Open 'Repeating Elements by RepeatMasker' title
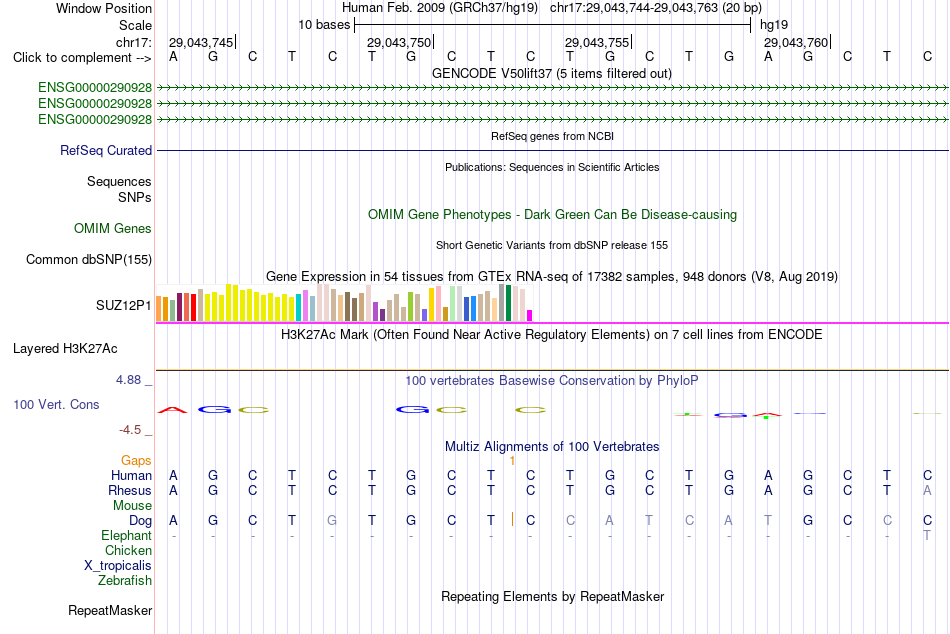This screenshot has height=634, width=950. click(552, 596)
